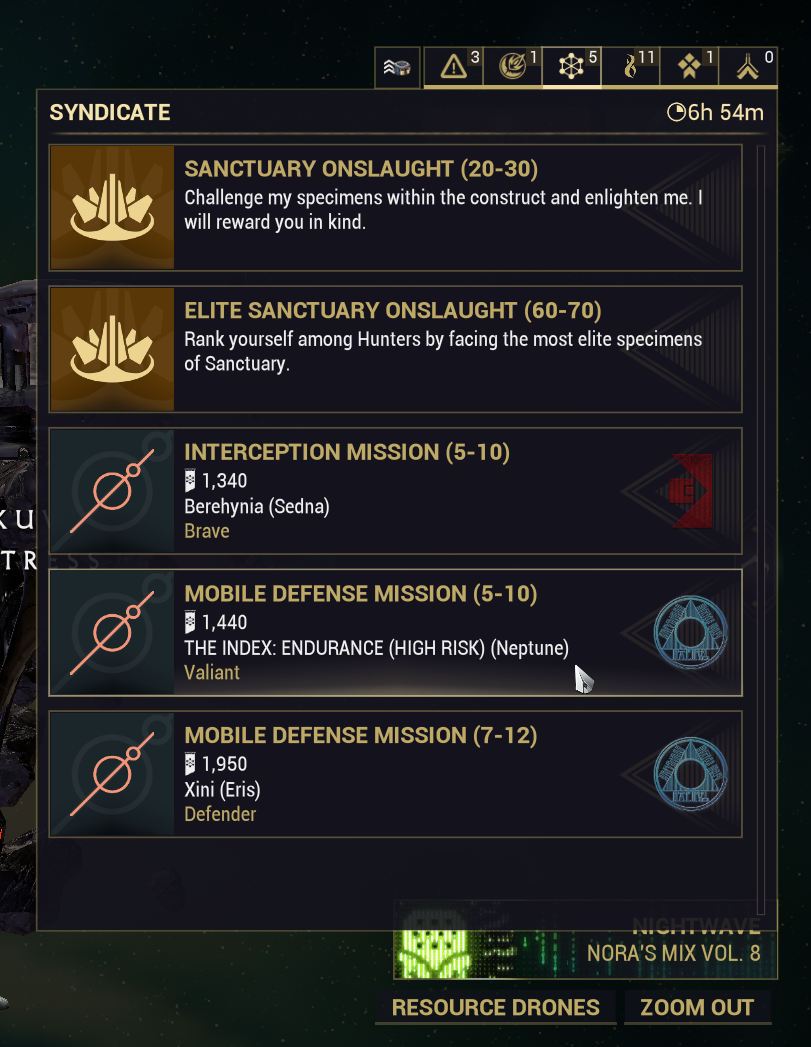Open the news feed icon left of the tabs
This screenshot has width=811, height=1047.
(x=398, y=68)
